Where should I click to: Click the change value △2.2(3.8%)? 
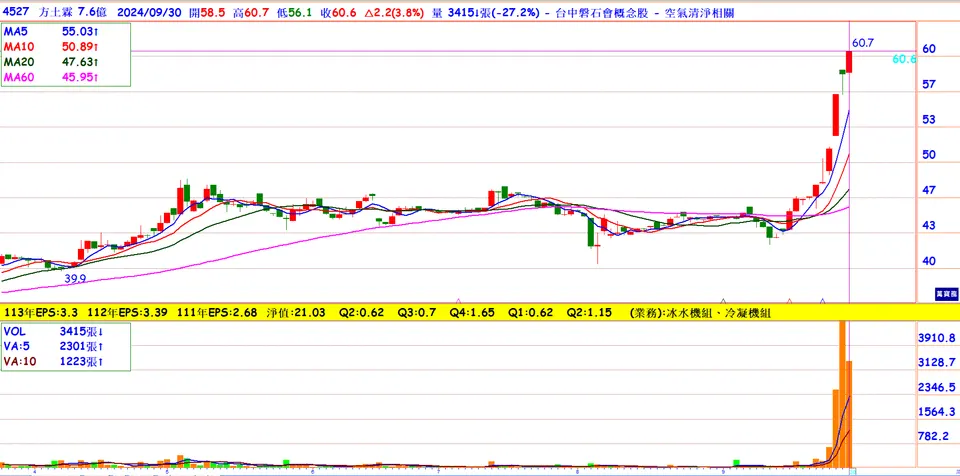394,12
